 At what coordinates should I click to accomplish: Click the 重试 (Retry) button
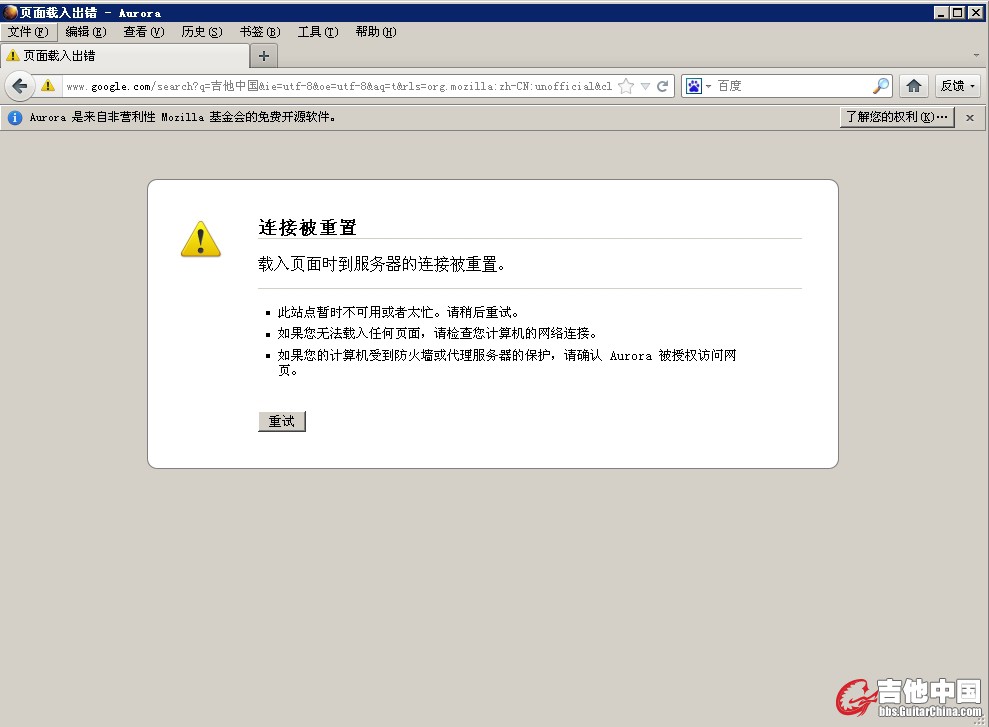click(281, 421)
